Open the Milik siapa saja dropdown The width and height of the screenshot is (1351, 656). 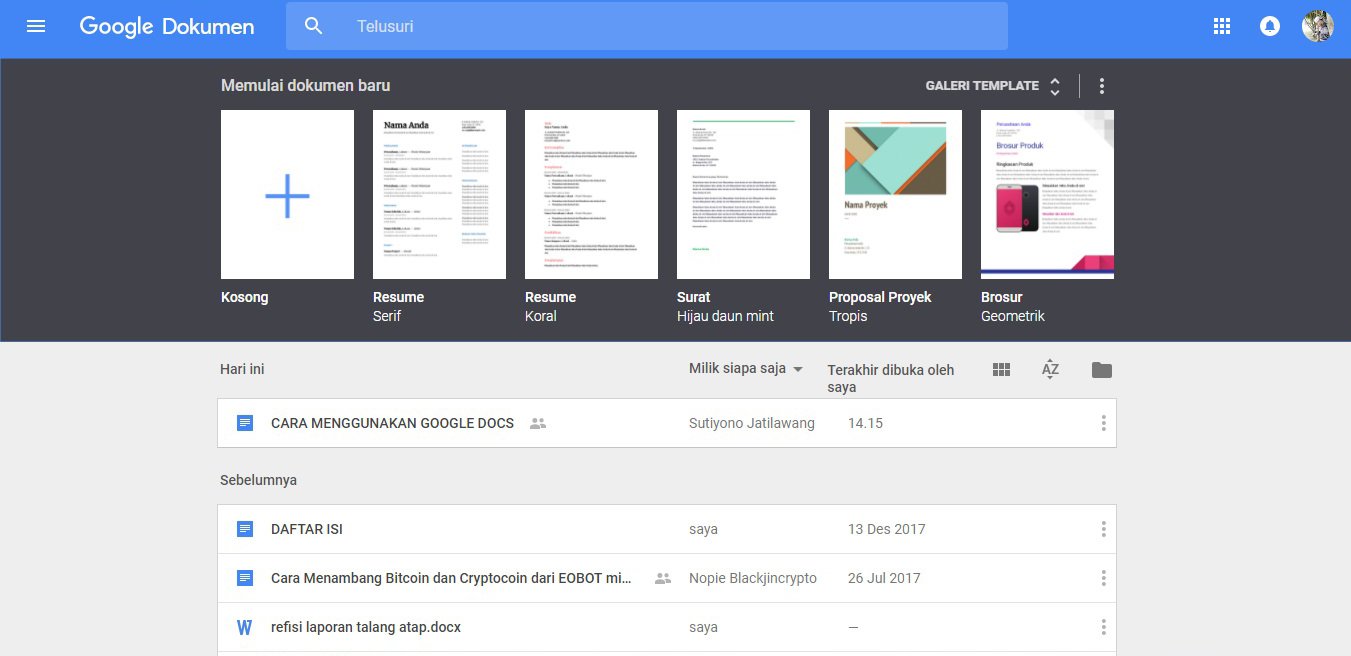click(x=746, y=369)
